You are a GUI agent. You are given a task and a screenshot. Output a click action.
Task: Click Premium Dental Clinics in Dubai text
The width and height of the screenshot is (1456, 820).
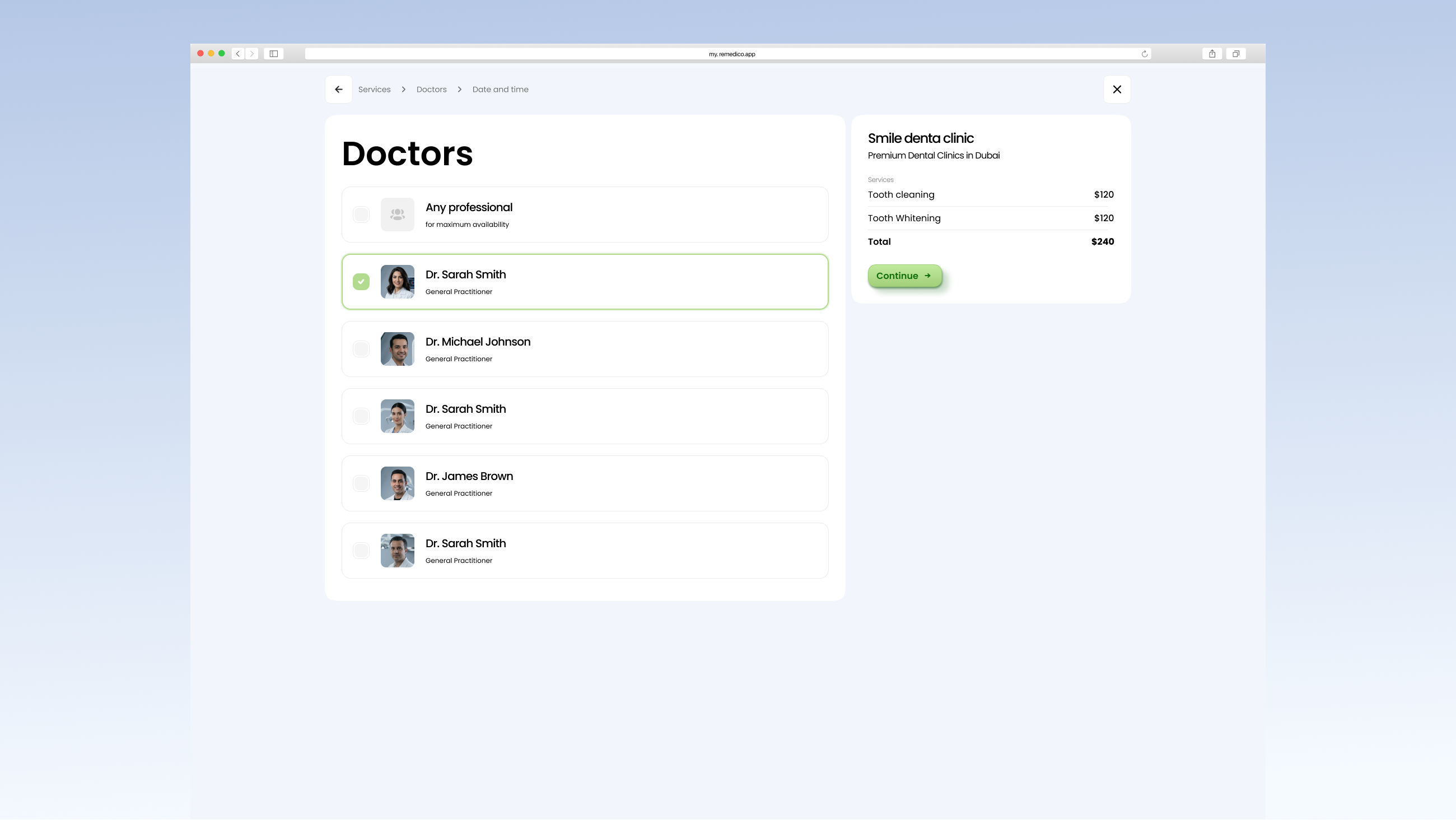(934, 156)
